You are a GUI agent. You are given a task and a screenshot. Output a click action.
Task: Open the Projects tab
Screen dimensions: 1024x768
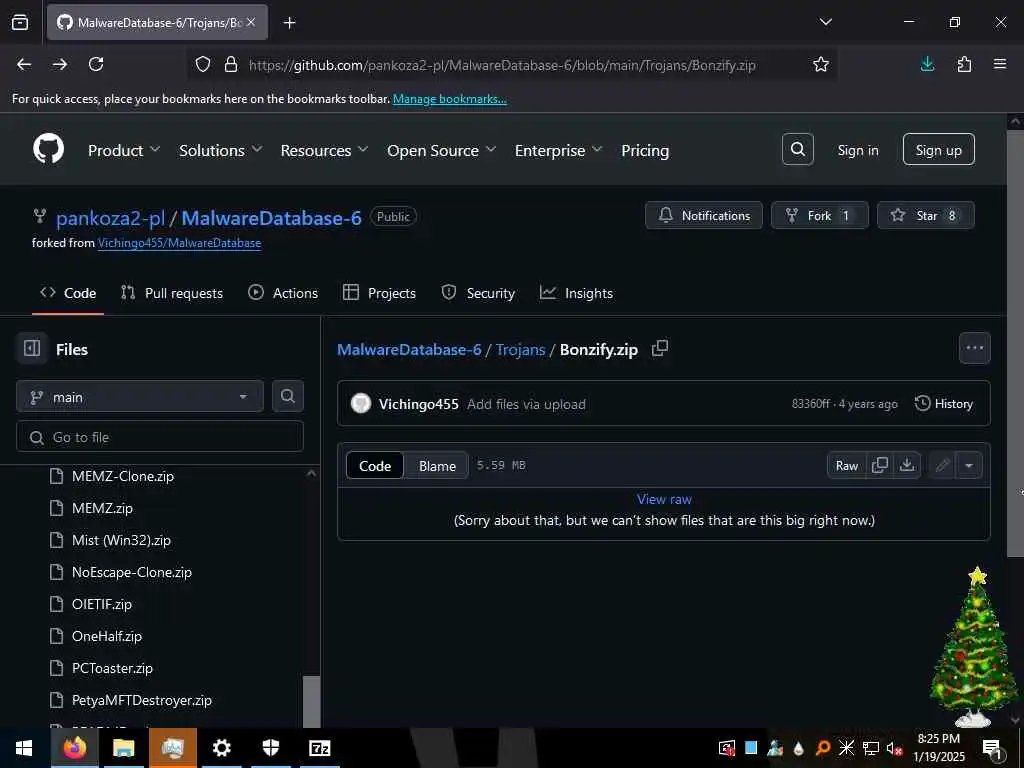pos(379,293)
